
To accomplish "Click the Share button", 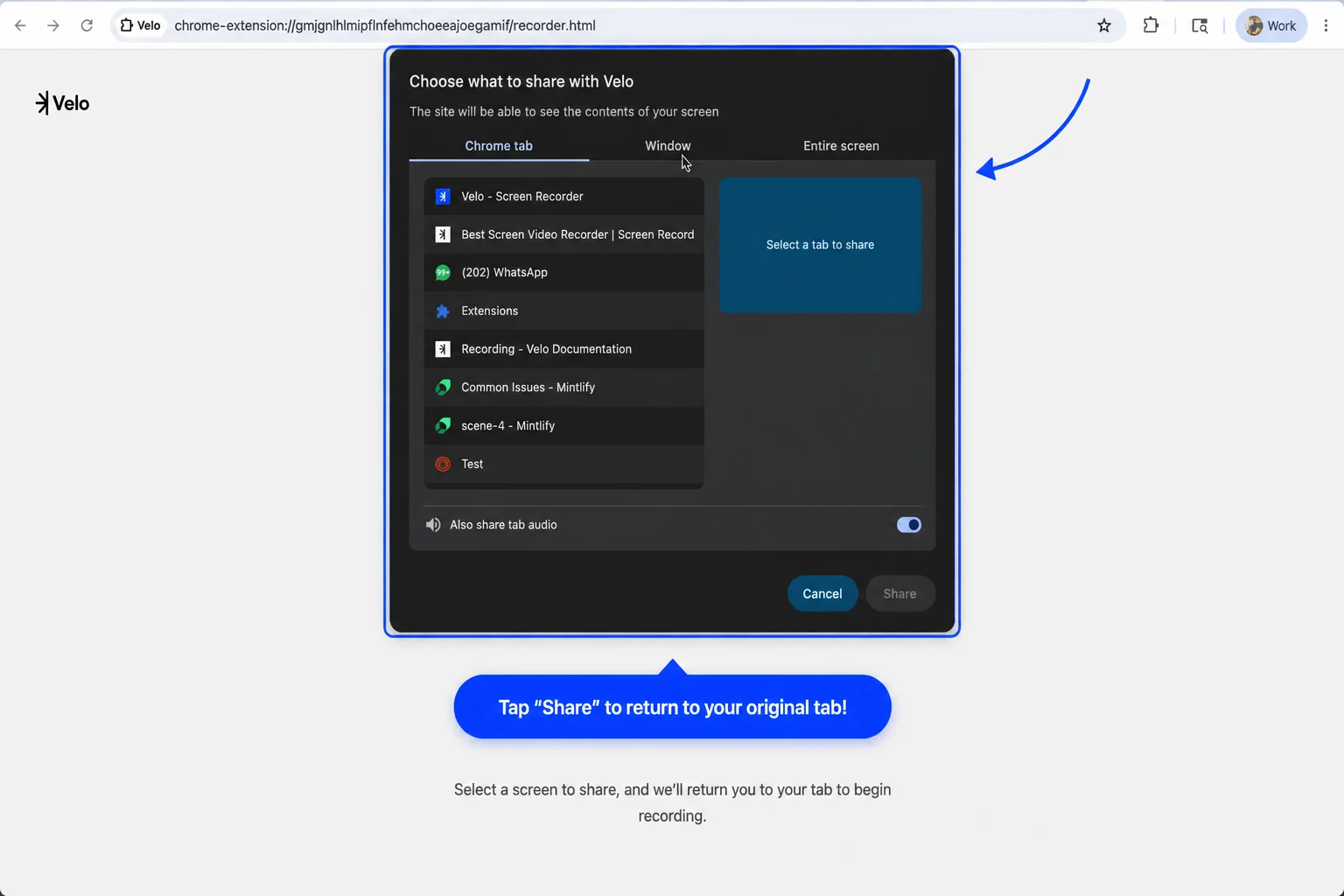I will click(899, 593).
